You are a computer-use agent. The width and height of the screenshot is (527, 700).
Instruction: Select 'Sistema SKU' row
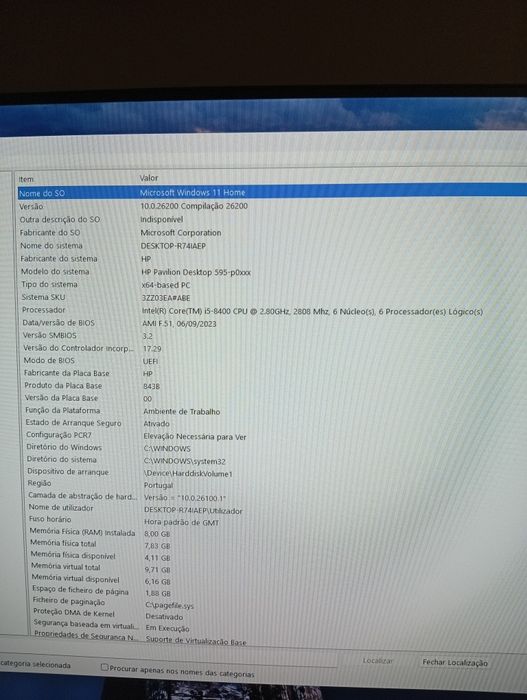pos(43,297)
